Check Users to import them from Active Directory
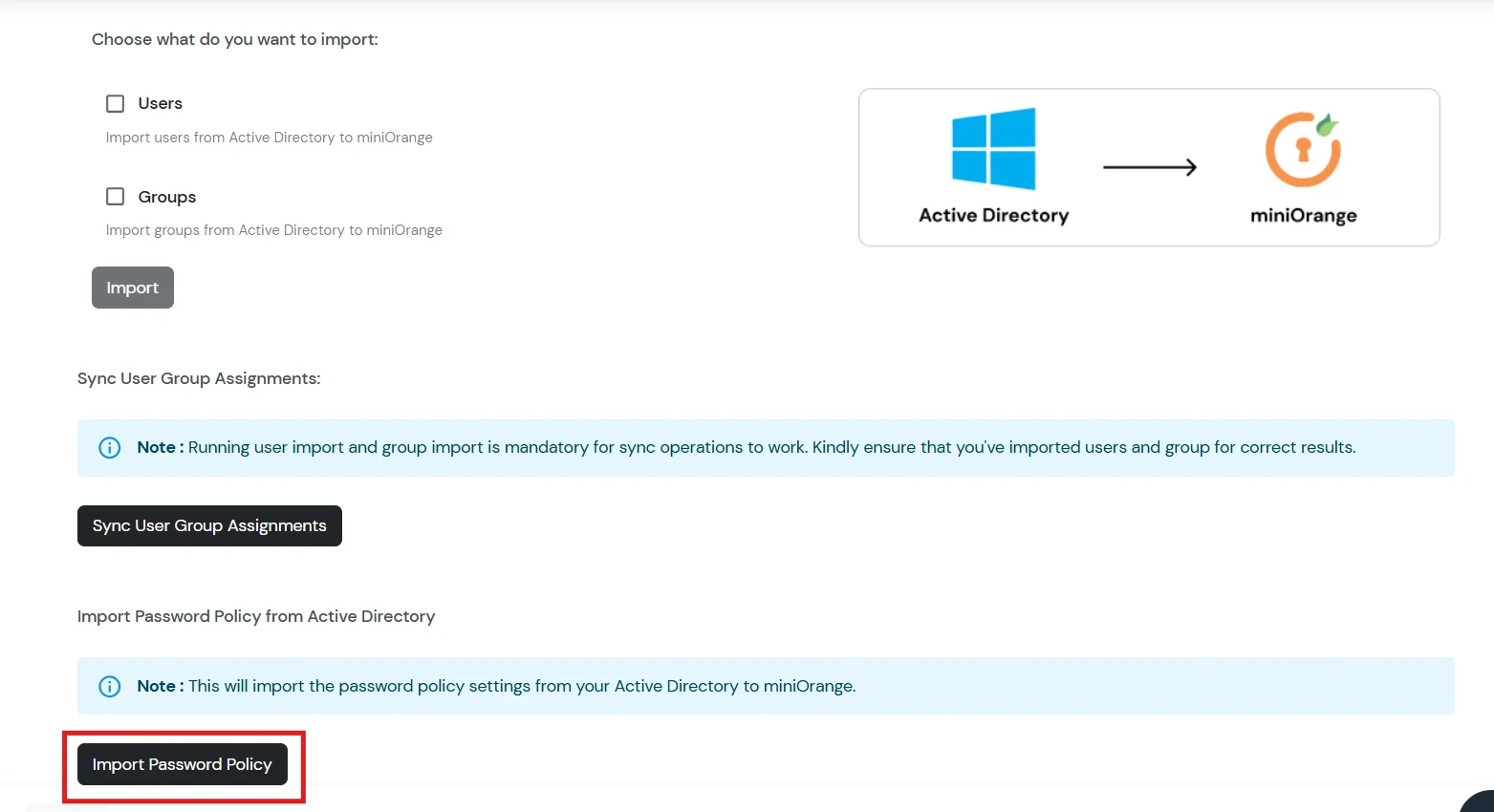1494x812 pixels. pyautogui.click(x=115, y=102)
